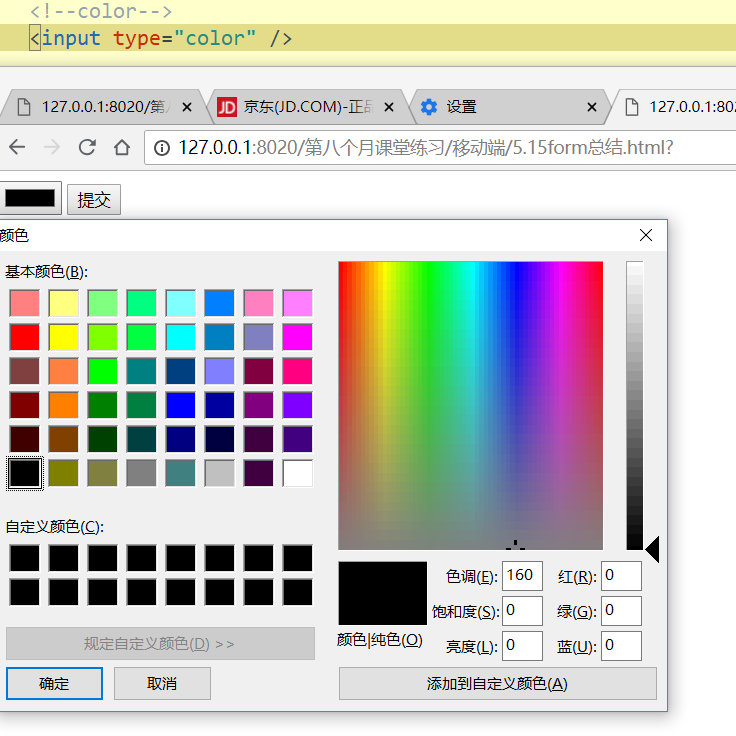Image resolution: width=736 pixels, height=736 pixels.
Task: Click the luminance slider arrow
Action: click(652, 549)
